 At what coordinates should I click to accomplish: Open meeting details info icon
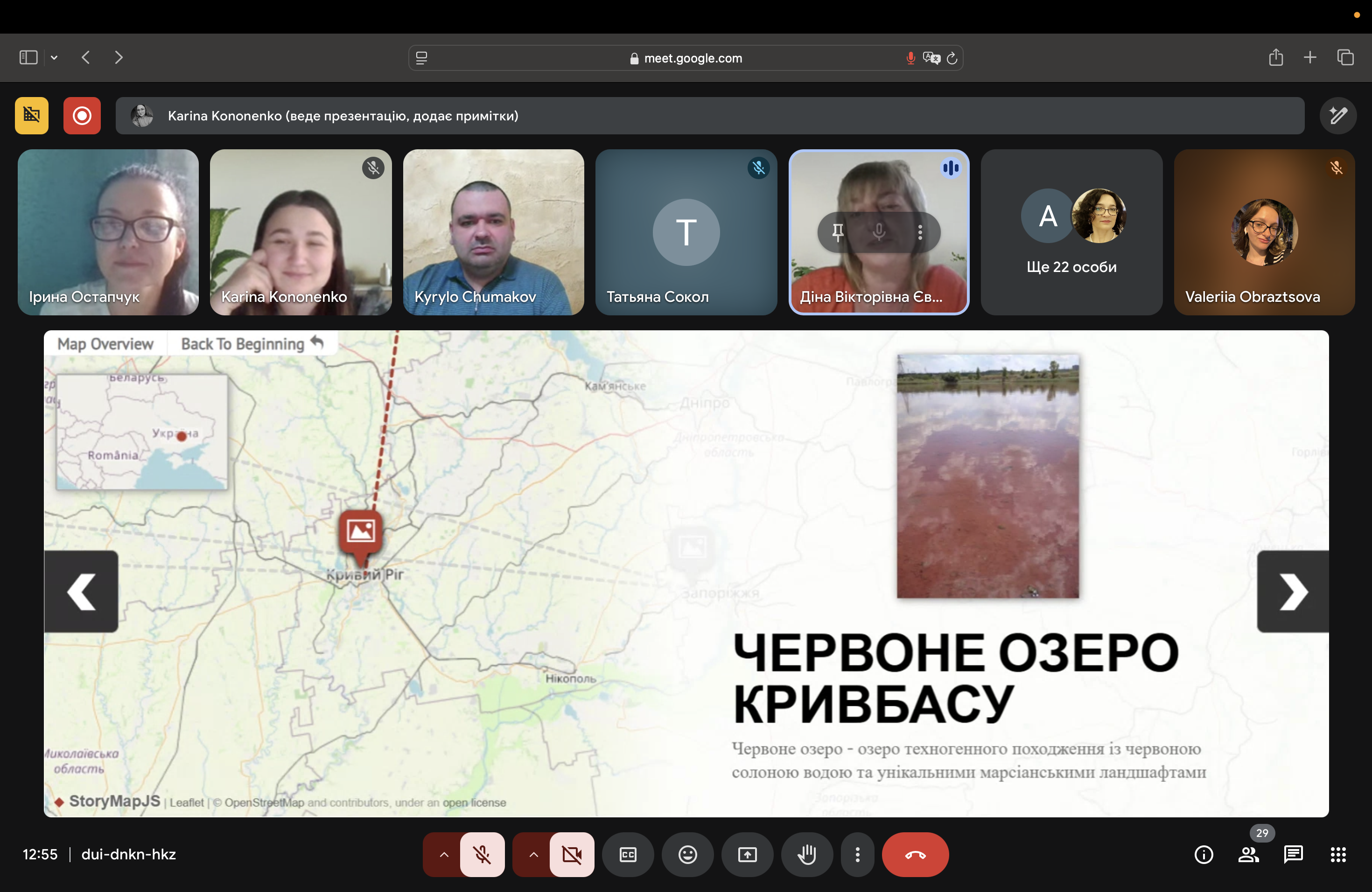(1204, 855)
